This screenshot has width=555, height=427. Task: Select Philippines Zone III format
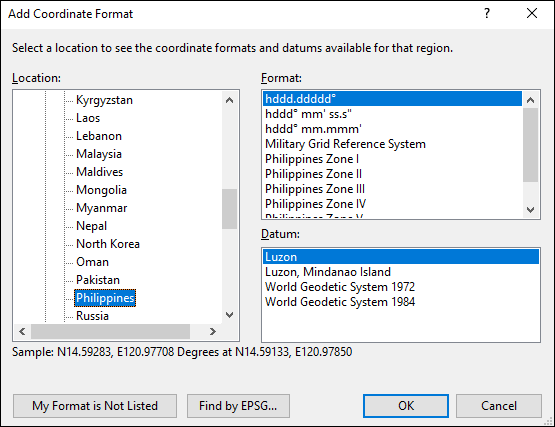[392, 189]
